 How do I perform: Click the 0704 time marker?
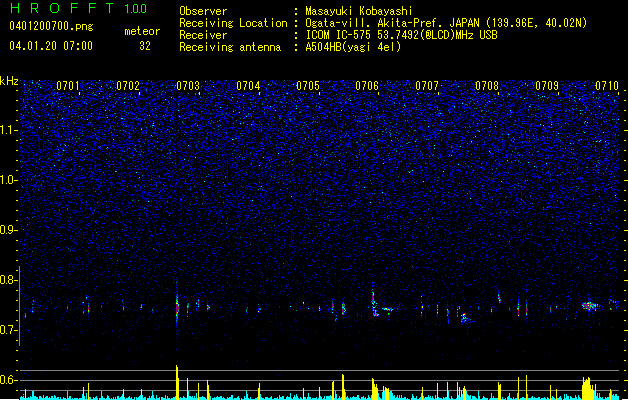248,86
